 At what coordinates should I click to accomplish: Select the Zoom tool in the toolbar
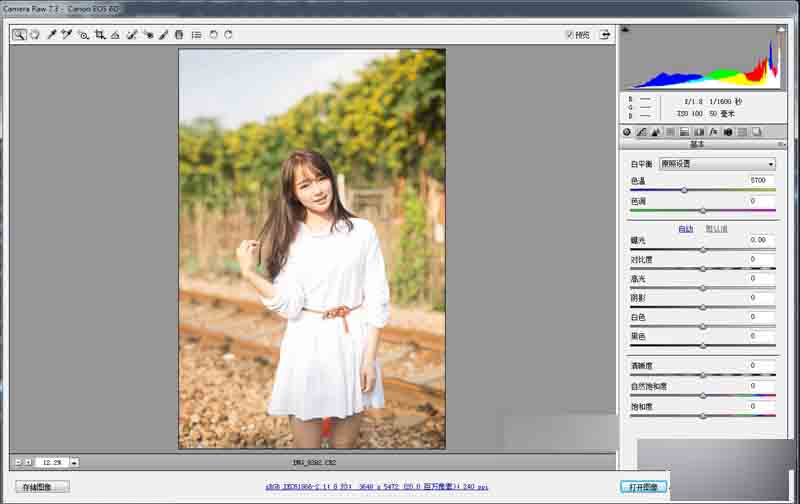tap(19, 35)
